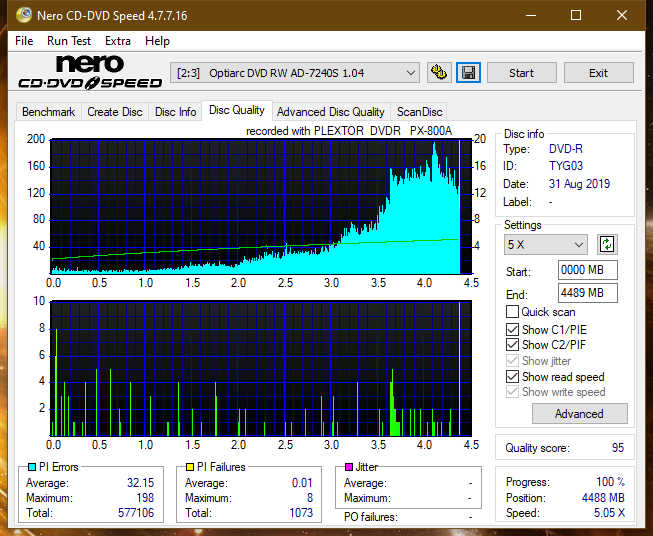Toggle the Show jitter checkbox
The width and height of the screenshot is (653, 536).
tap(512, 361)
